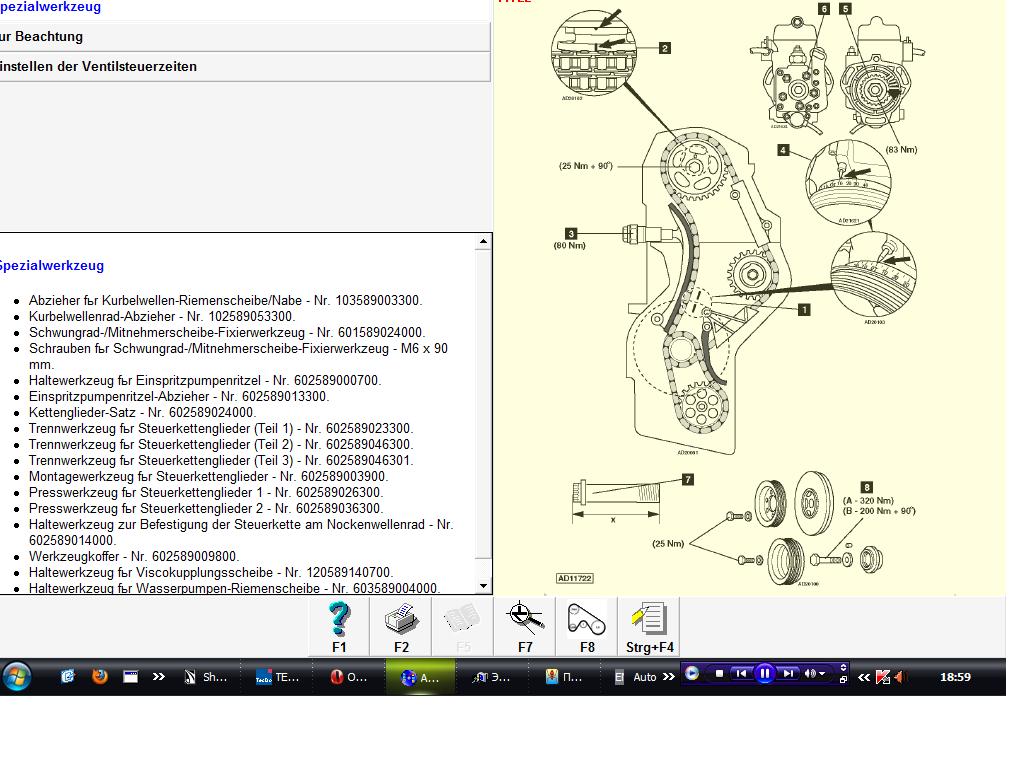Expand hidden system tray icons
This screenshot has width=1024, height=768.
[x=864, y=677]
